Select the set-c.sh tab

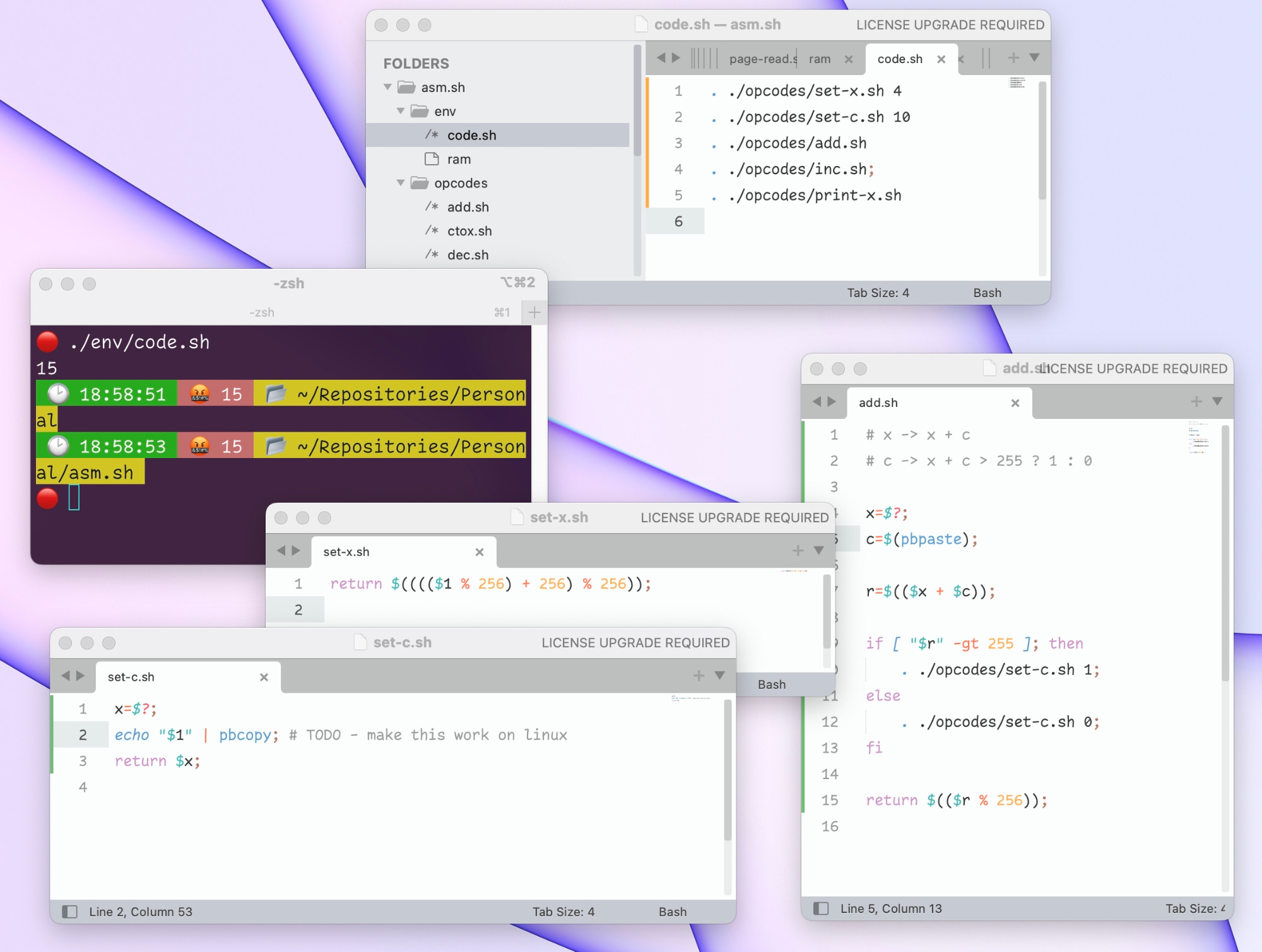(131, 677)
